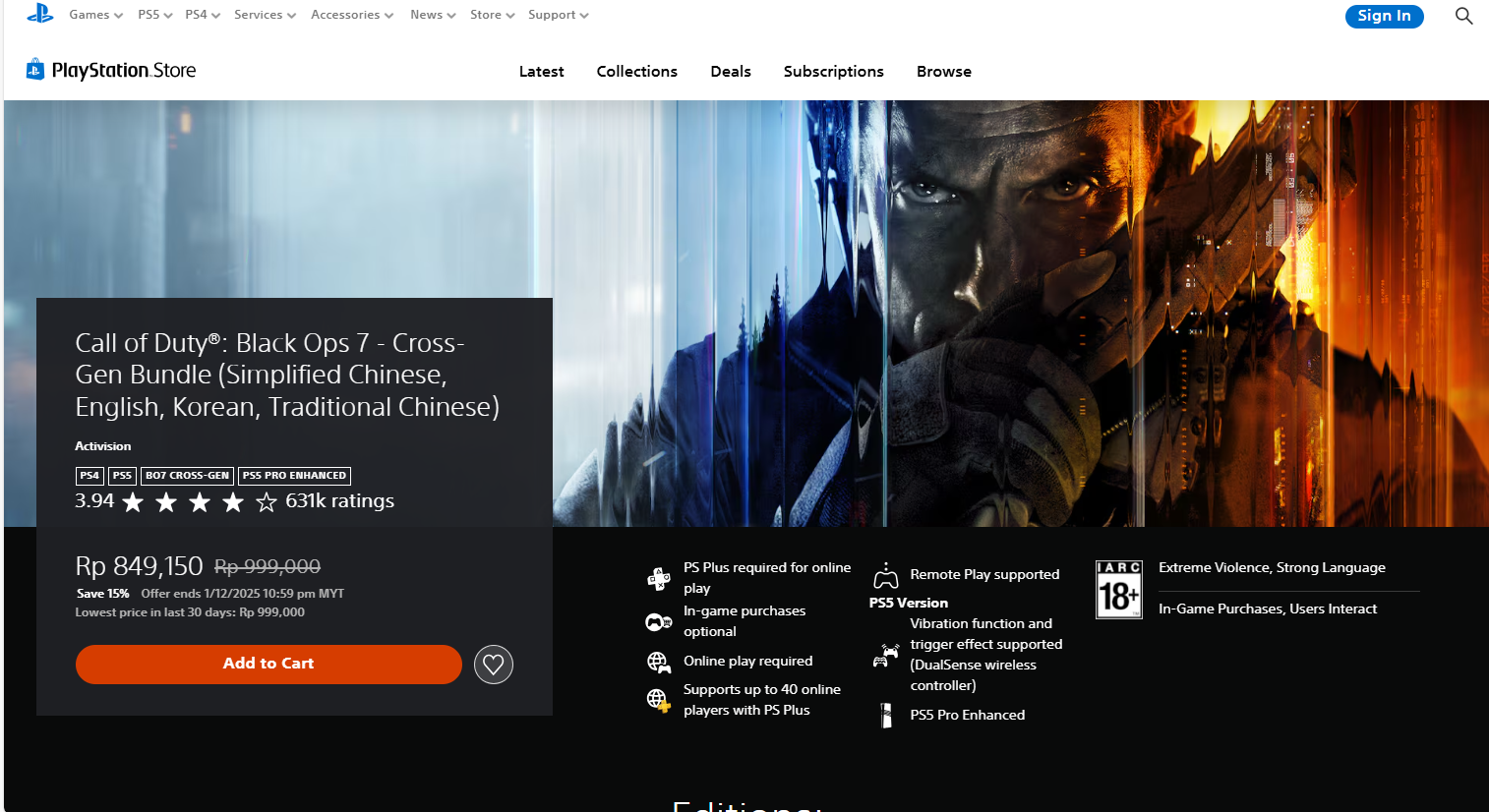
Task: Click the IARC 18+ rating badge
Action: pos(1118,590)
